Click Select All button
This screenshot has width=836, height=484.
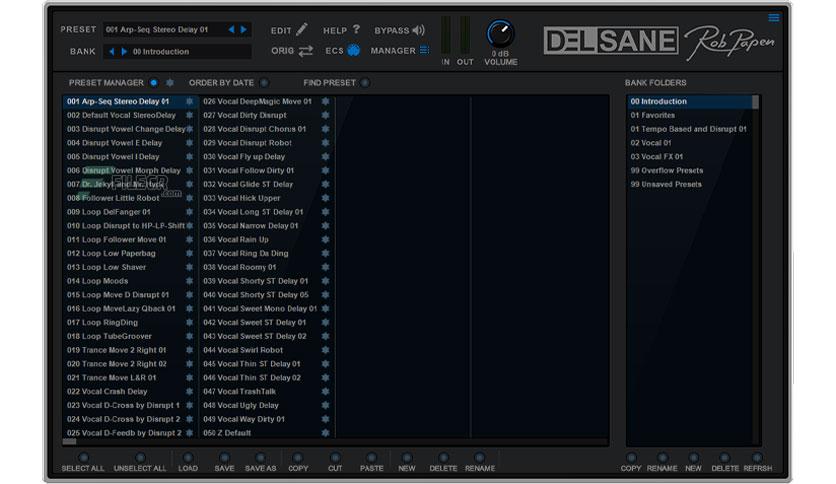(83, 457)
